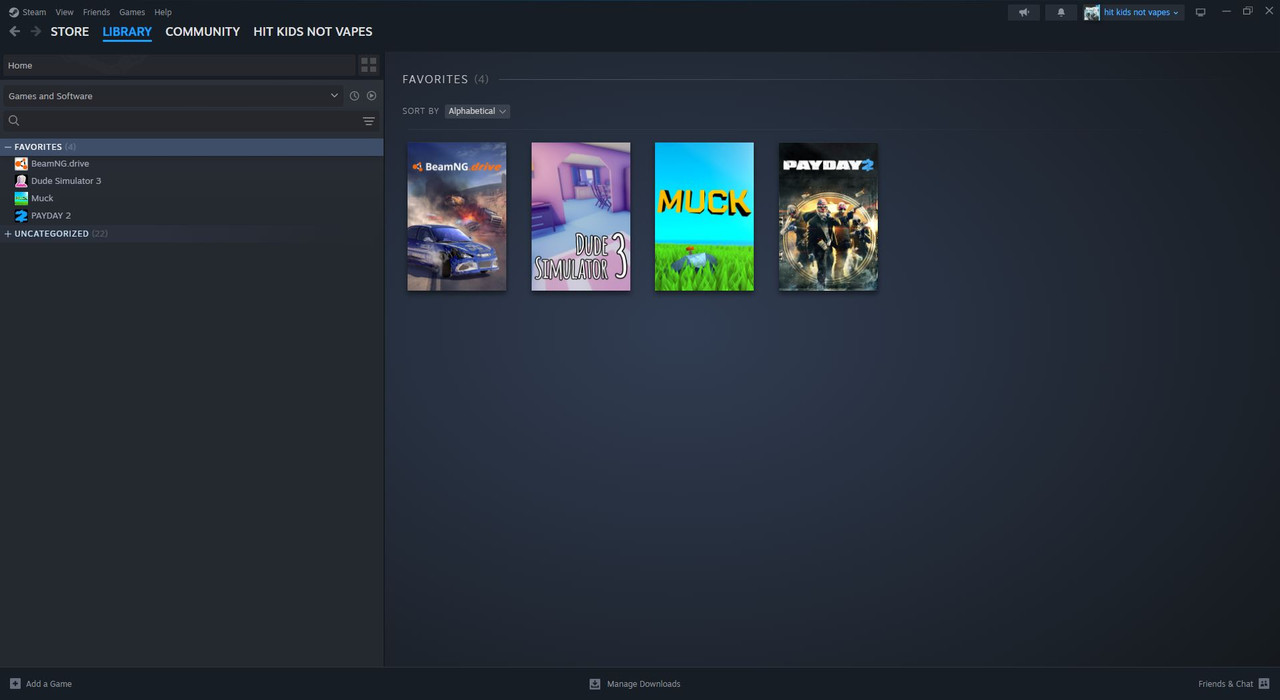Screen dimensions: 1280x700
Task: Open the advanced filters icon
Action: click(x=368, y=121)
